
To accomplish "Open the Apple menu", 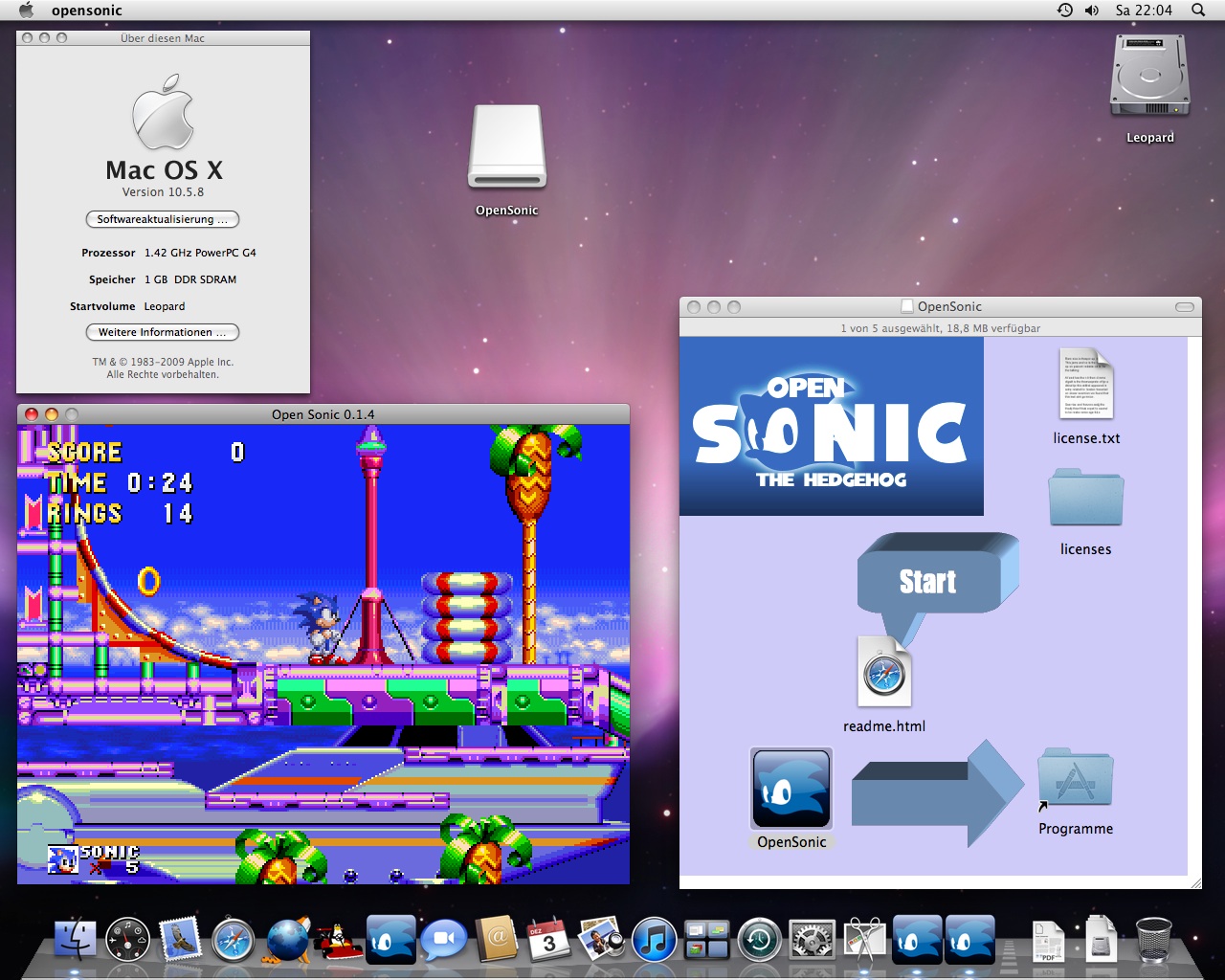I will [26, 11].
